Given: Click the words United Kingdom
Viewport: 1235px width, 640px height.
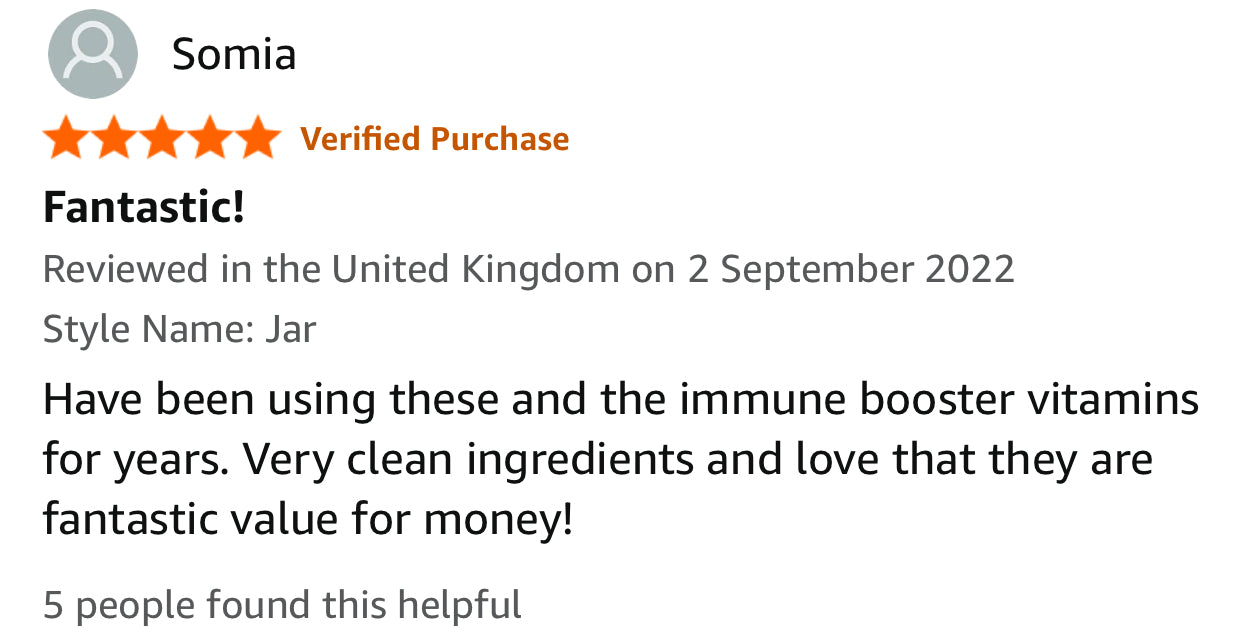Looking at the screenshot, I should click(x=475, y=269).
